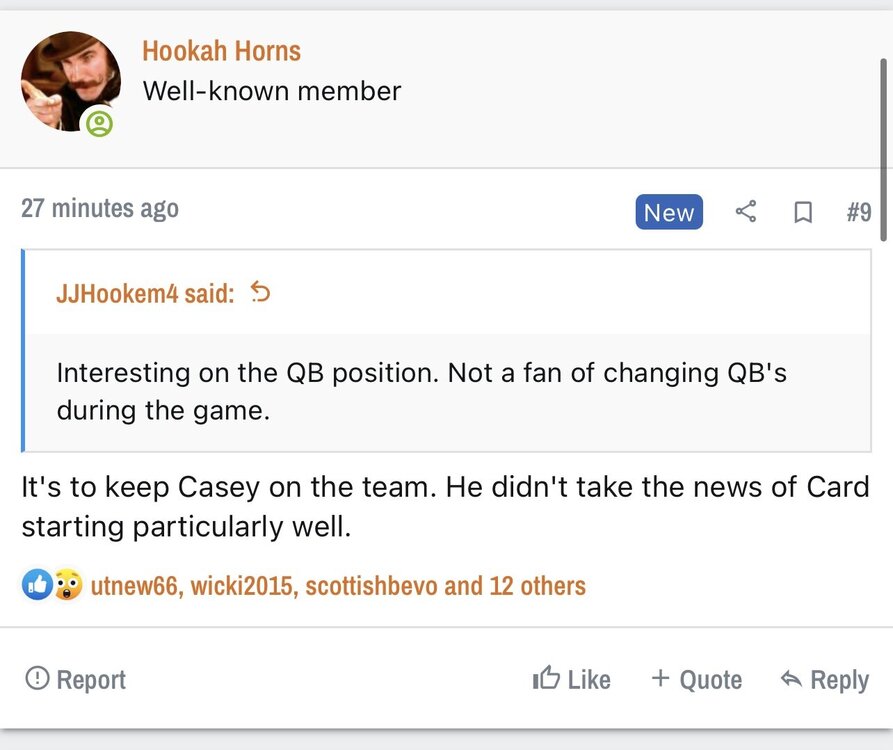
Task: Click the blue thumbs-up reaction icon
Action: tap(36, 585)
